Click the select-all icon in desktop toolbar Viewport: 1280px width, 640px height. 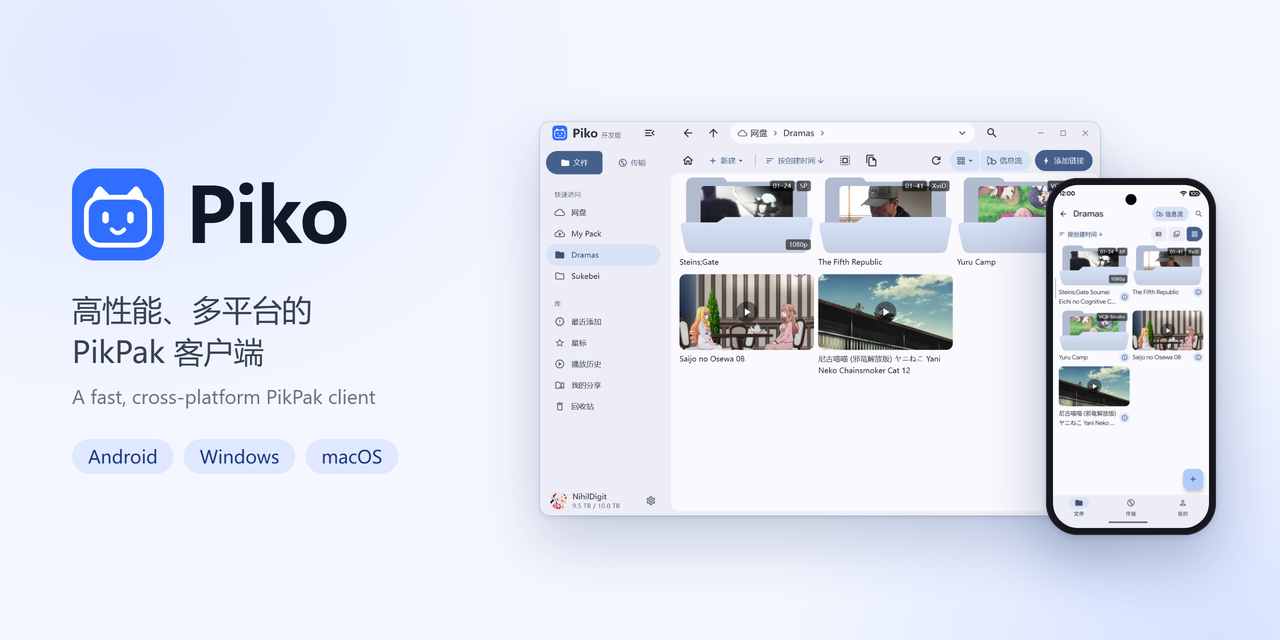coord(845,160)
